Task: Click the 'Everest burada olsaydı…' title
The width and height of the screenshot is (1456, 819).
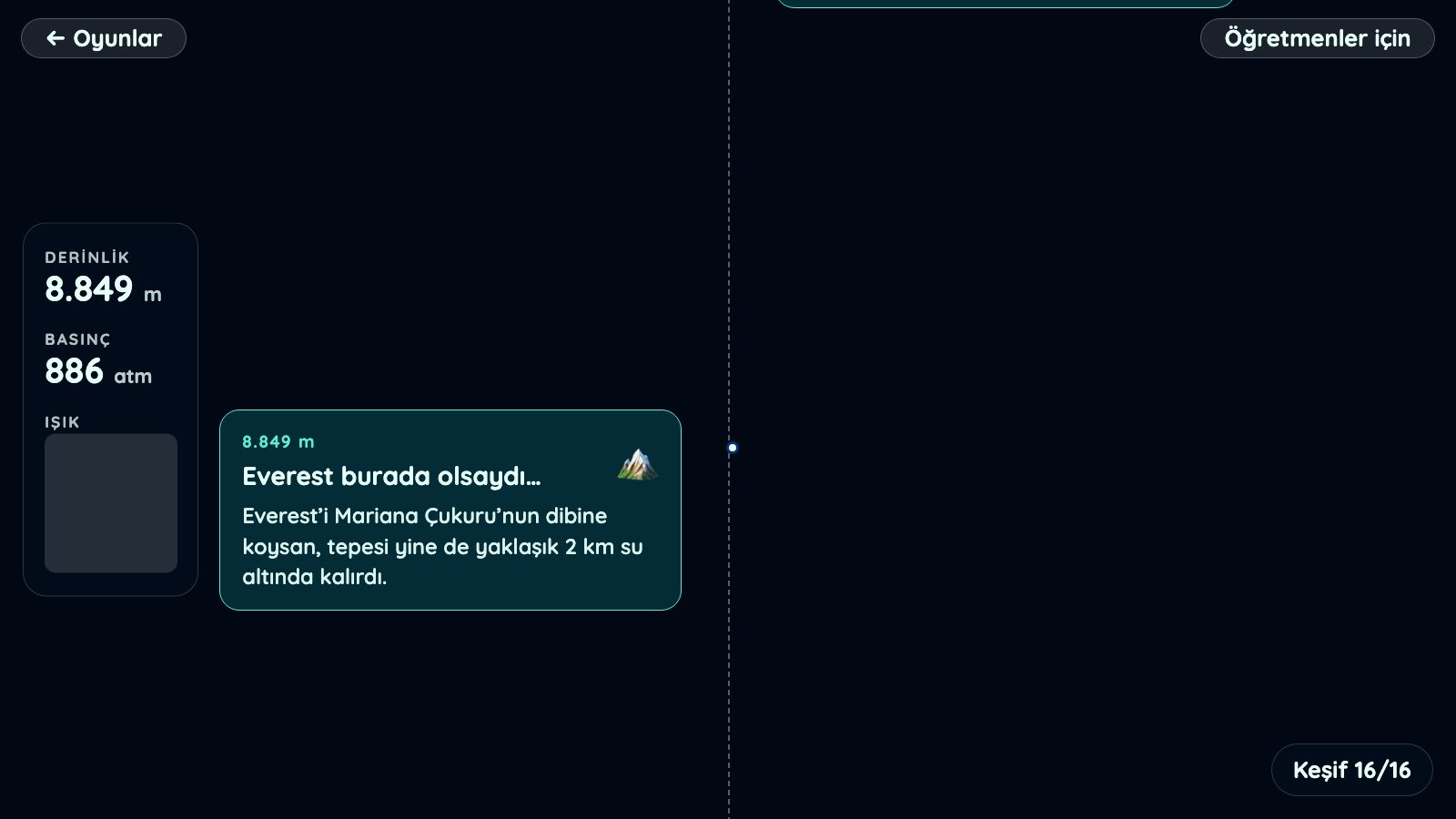Action: point(391,477)
